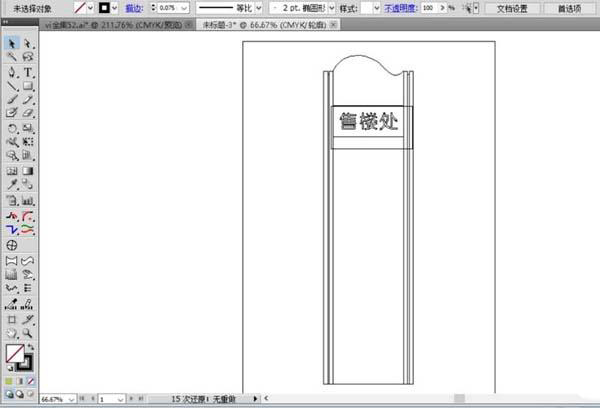Select the Paintbrush tool
The height and width of the screenshot is (408, 600).
point(11,100)
